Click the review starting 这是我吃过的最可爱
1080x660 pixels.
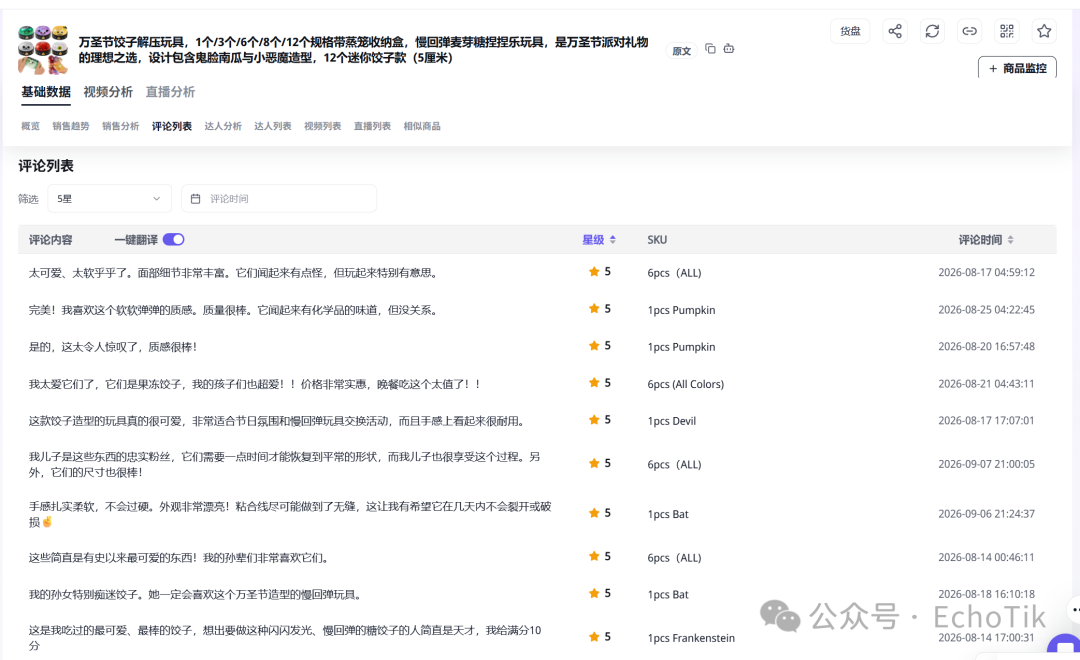285,638
